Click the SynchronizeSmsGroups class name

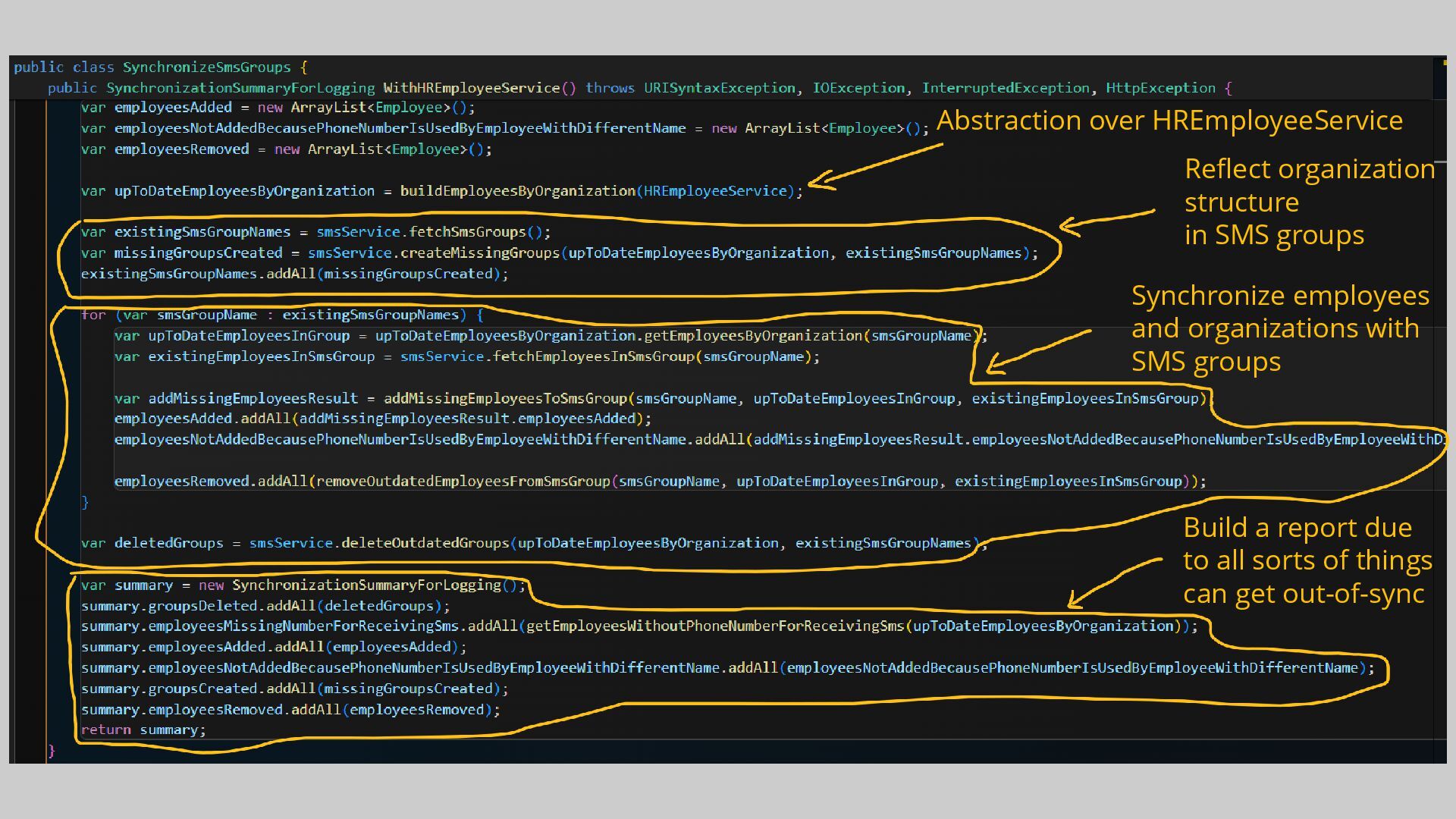click(x=206, y=67)
